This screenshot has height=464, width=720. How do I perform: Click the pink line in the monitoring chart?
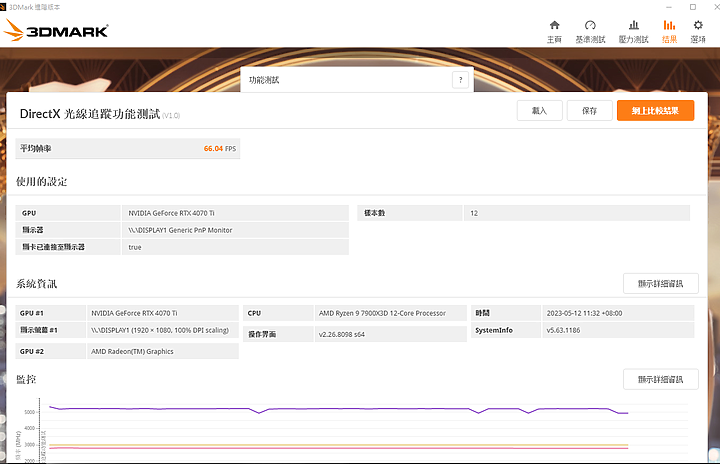tap(338, 448)
